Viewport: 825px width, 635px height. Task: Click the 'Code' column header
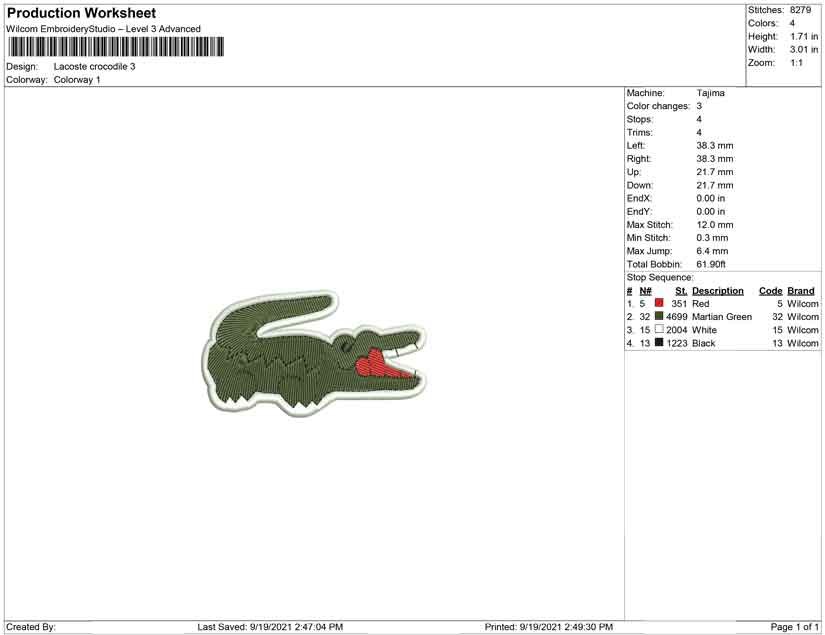[x=771, y=291]
